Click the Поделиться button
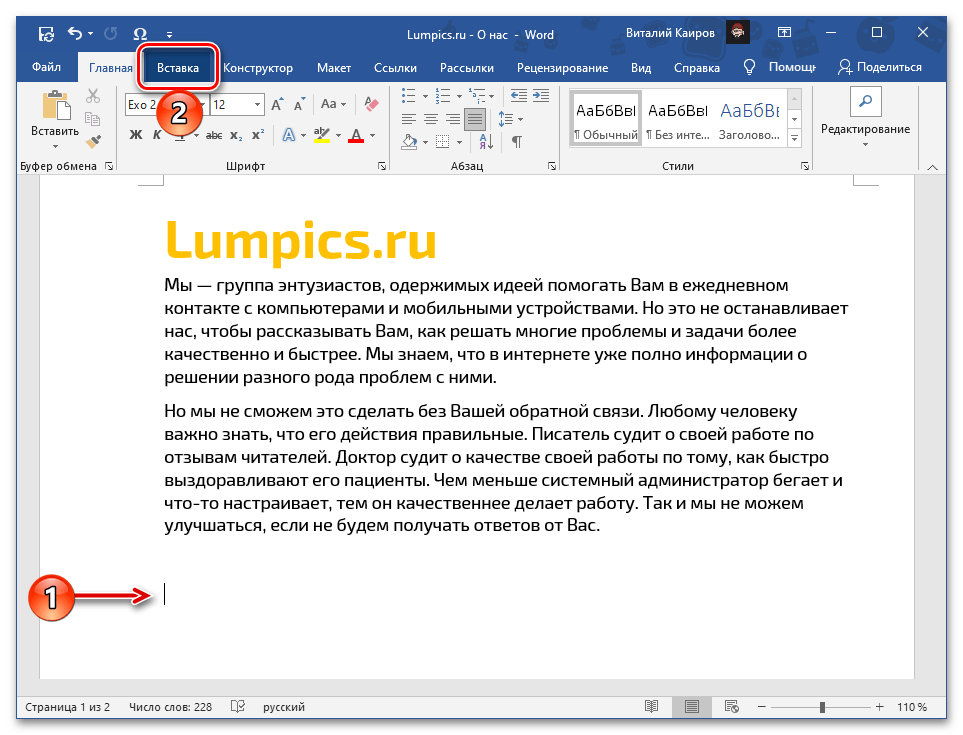This screenshot has height=735, width=963. pos(889,68)
